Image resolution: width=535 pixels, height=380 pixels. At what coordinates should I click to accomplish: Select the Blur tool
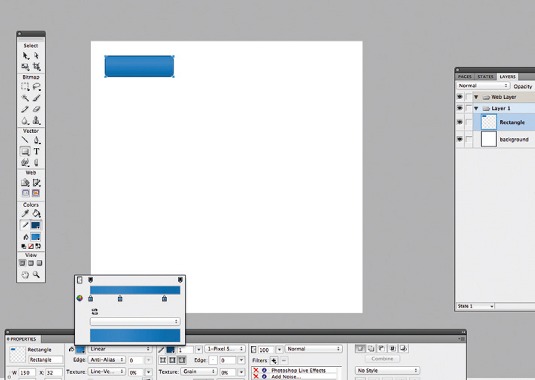coord(26,121)
